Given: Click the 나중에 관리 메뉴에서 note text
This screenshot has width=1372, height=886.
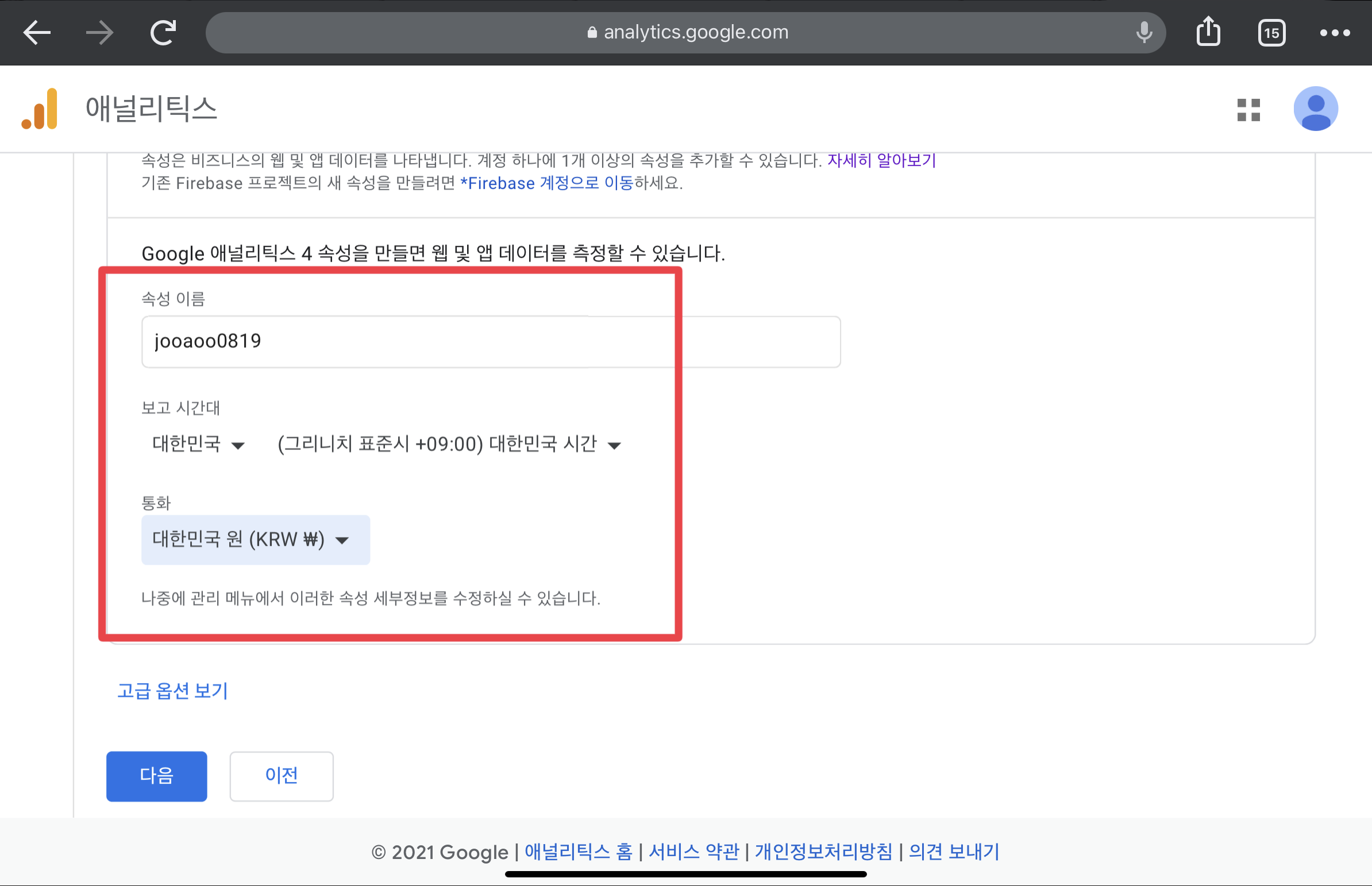Looking at the screenshot, I should coord(371,598).
